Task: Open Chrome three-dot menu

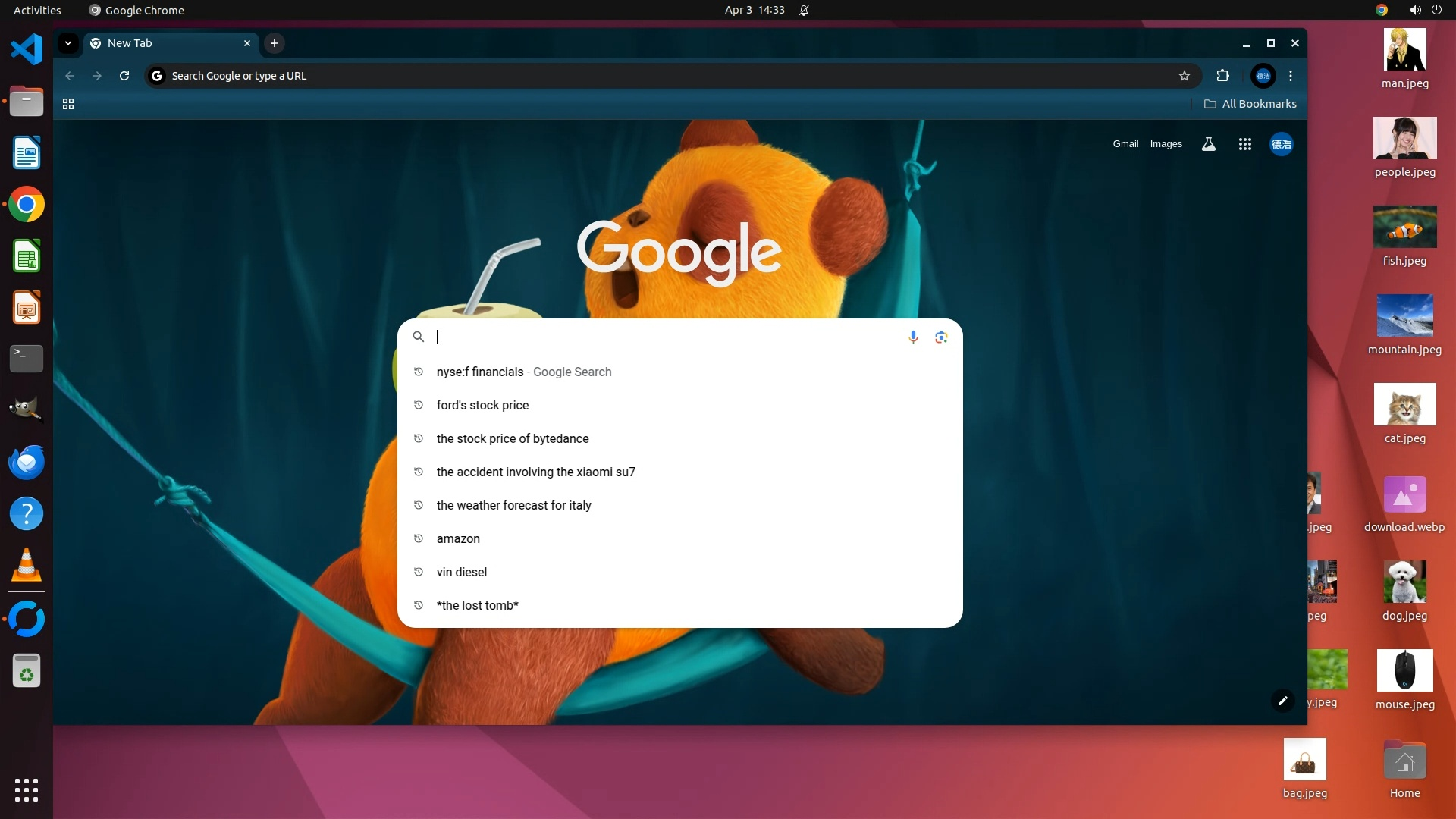Action: coord(1291,76)
